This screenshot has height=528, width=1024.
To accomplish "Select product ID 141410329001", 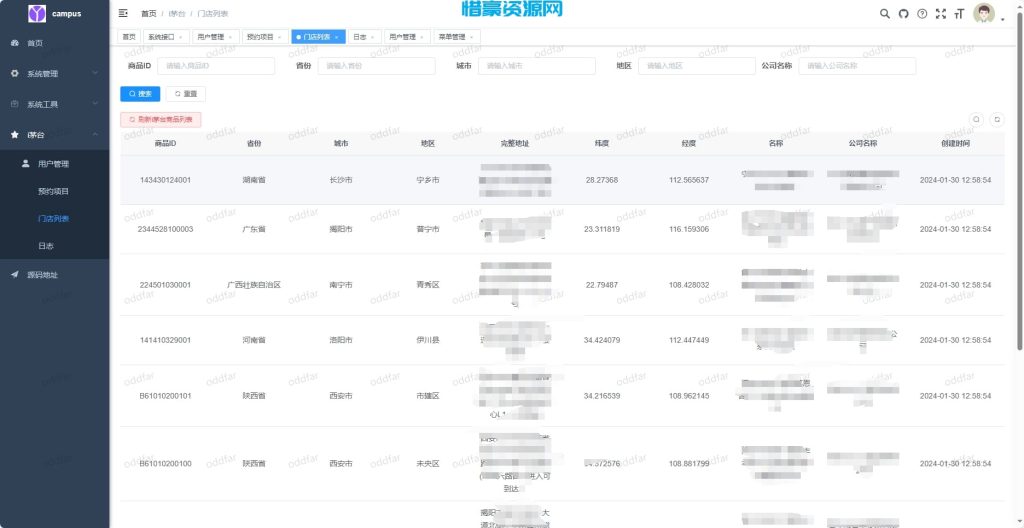I will click(x=165, y=340).
